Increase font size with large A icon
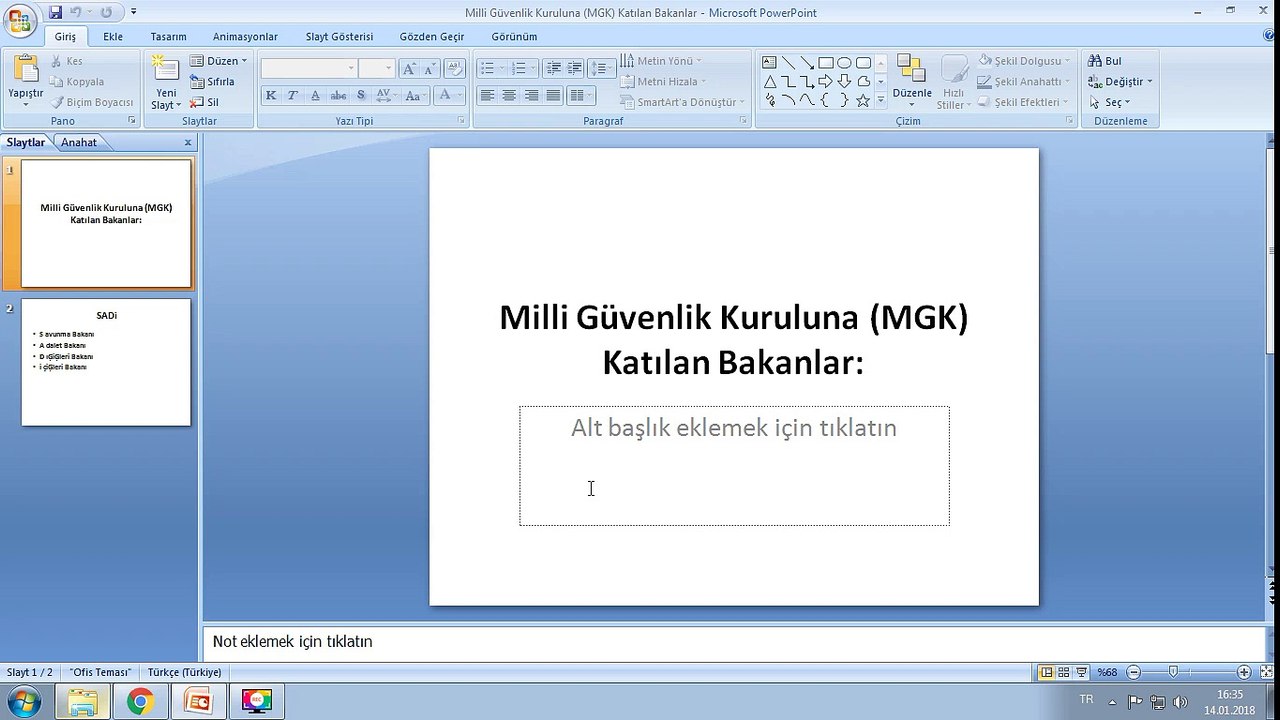This screenshot has height=720, width=1280. point(408,68)
